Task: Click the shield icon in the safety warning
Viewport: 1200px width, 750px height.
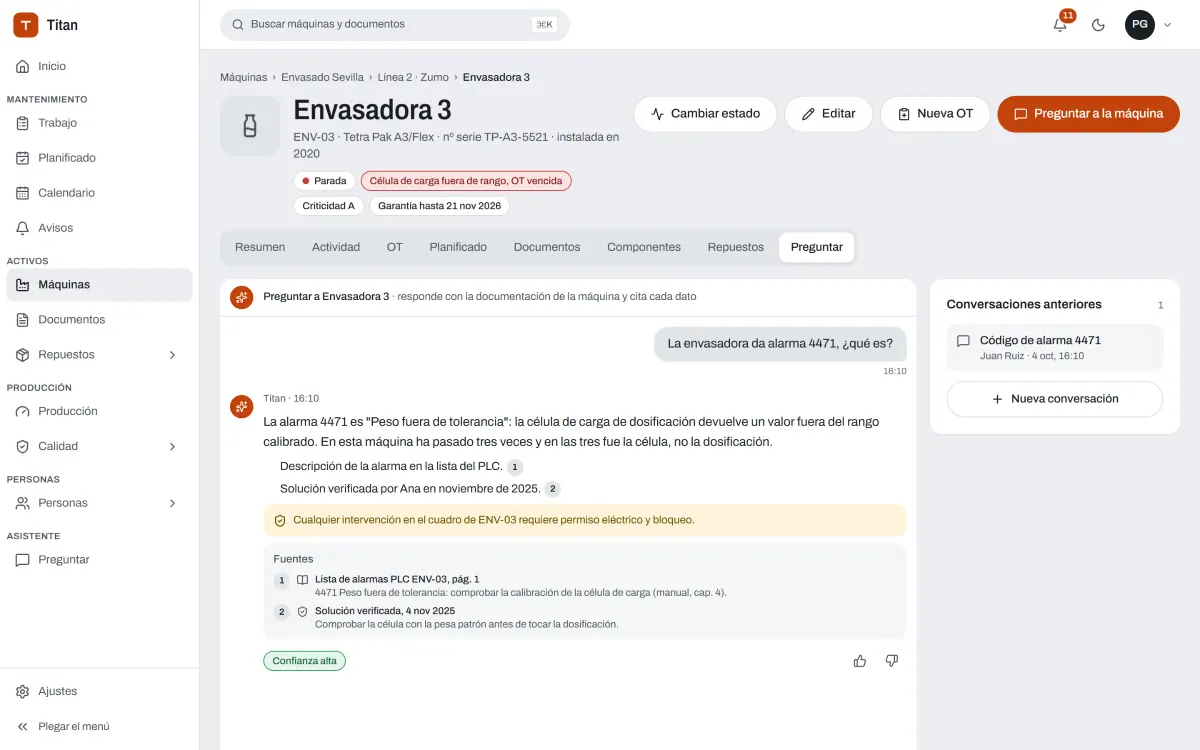Action: coord(280,520)
